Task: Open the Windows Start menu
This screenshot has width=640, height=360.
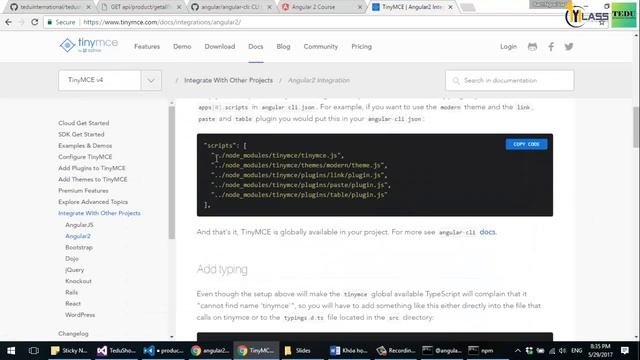Action: 11,351
